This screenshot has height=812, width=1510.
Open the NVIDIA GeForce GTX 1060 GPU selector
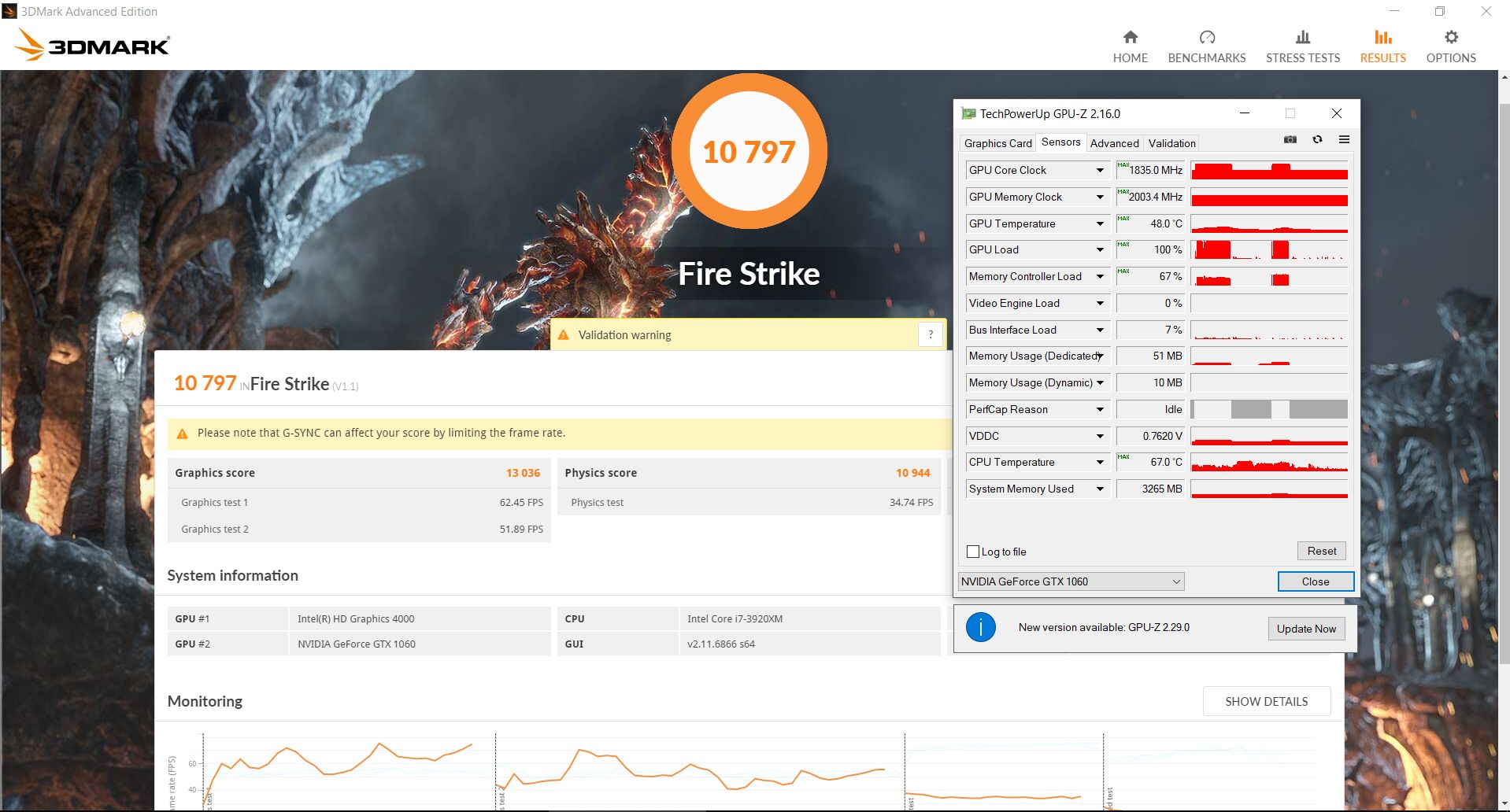click(x=1071, y=581)
